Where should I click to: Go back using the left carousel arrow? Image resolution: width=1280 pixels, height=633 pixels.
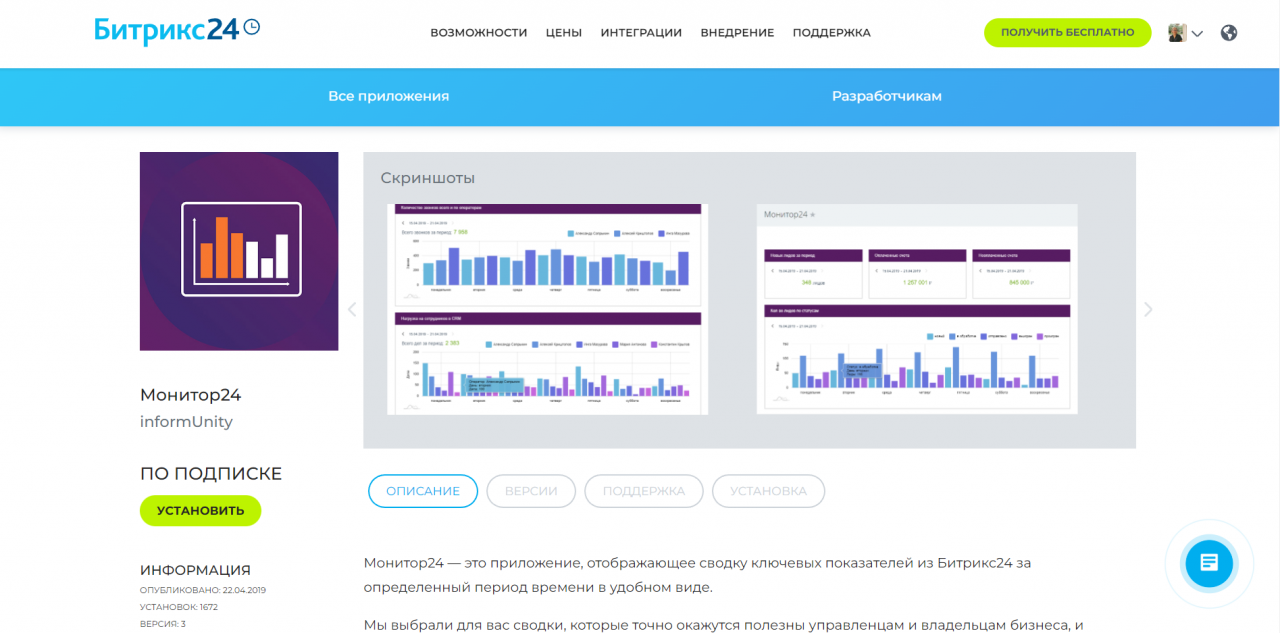click(x=351, y=309)
